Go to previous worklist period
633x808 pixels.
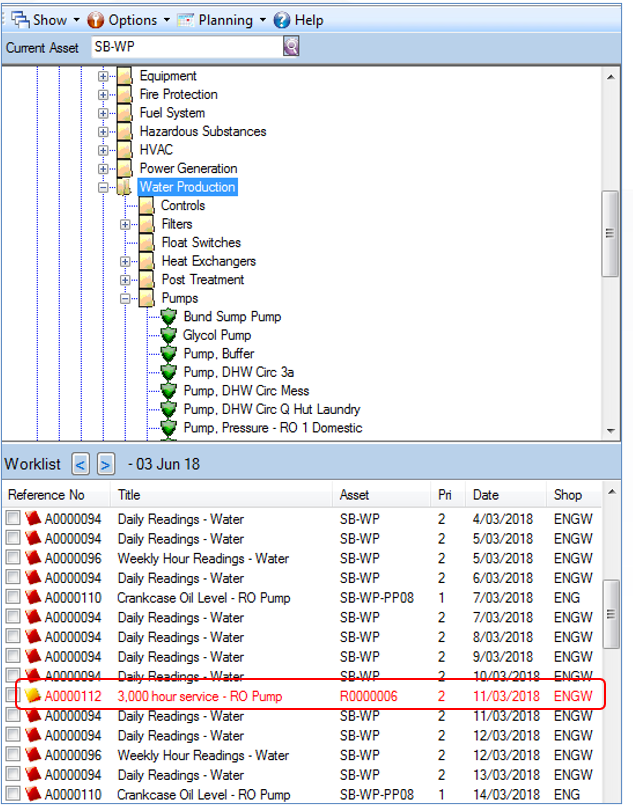pyautogui.click(x=80, y=464)
